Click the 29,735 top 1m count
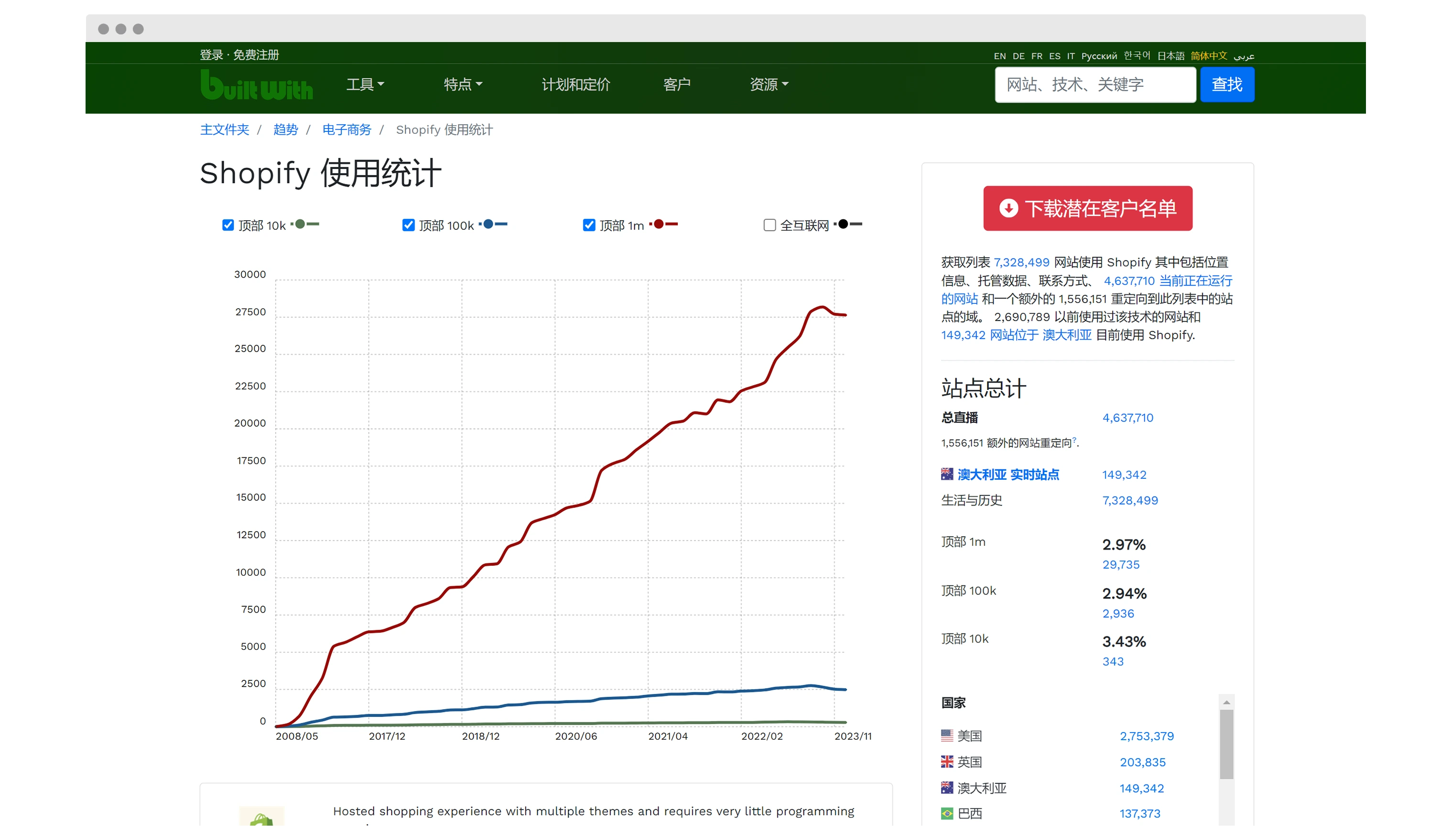The image size is (1452, 840). point(1120,564)
